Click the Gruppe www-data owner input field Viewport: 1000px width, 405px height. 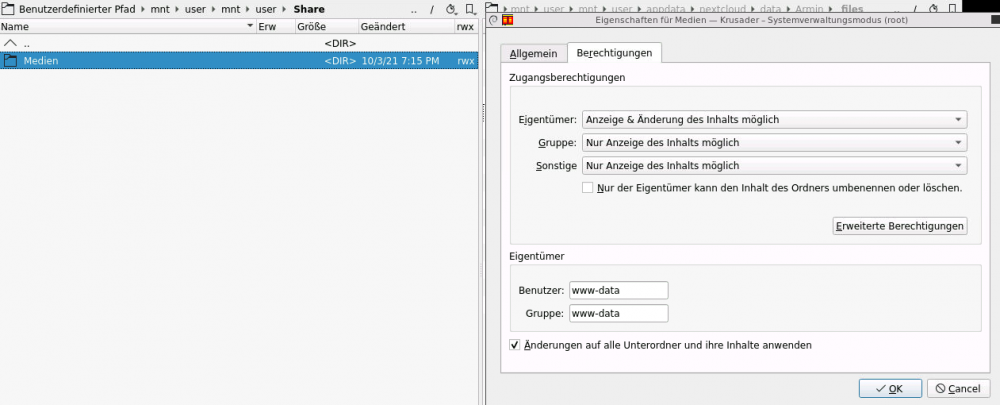pyautogui.click(x=619, y=313)
